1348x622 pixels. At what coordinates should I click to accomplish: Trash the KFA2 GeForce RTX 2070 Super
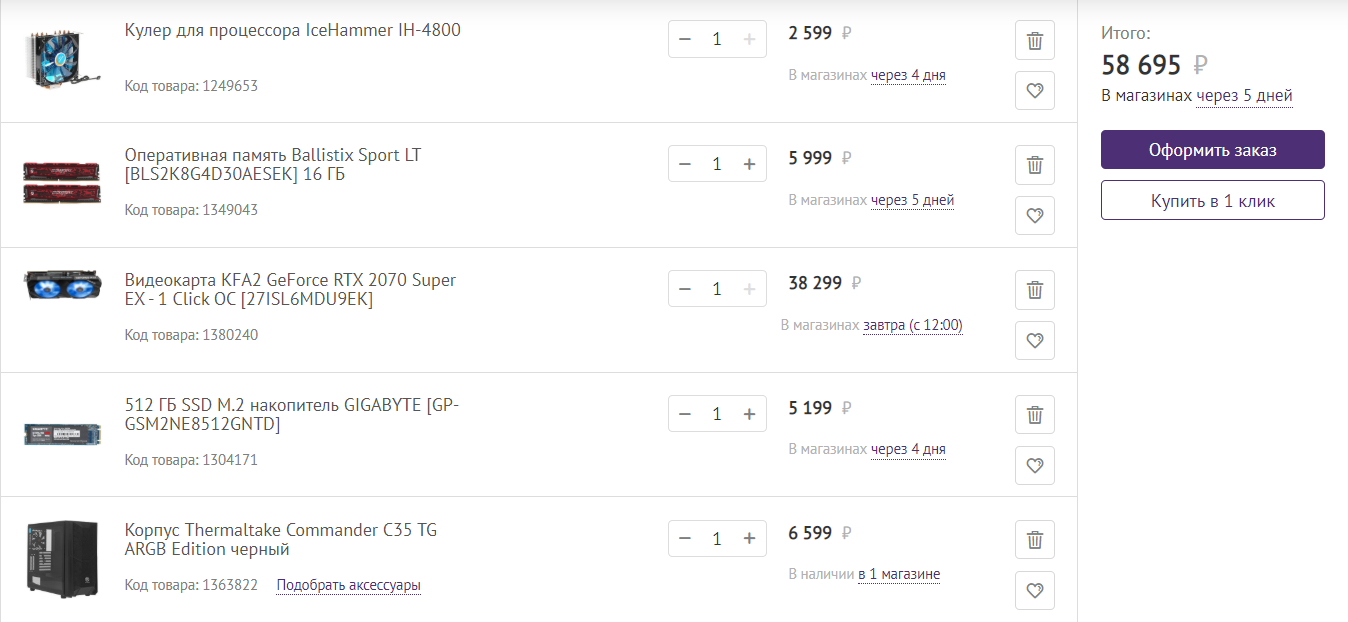click(1035, 290)
